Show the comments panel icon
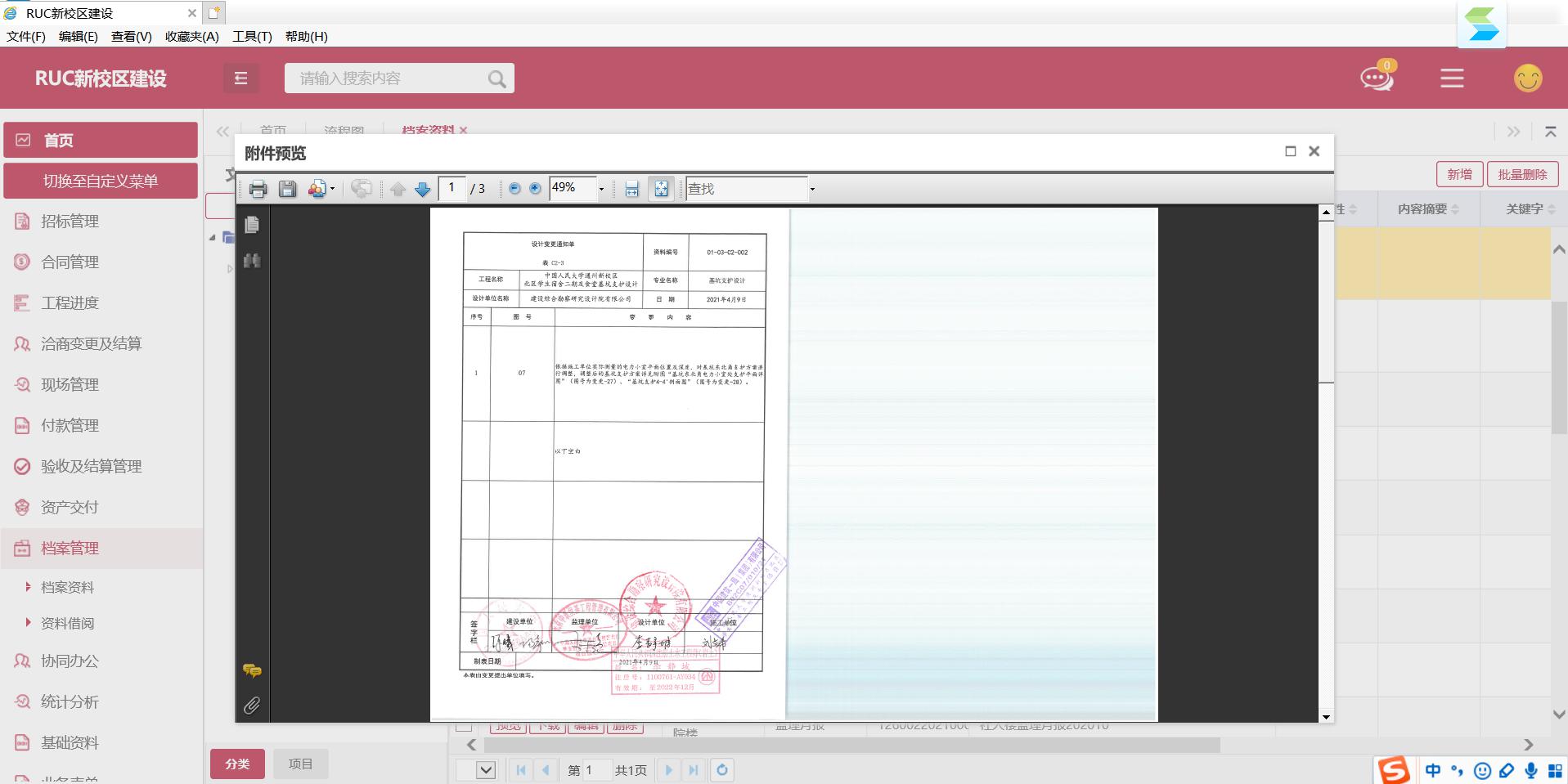 (252, 670)
